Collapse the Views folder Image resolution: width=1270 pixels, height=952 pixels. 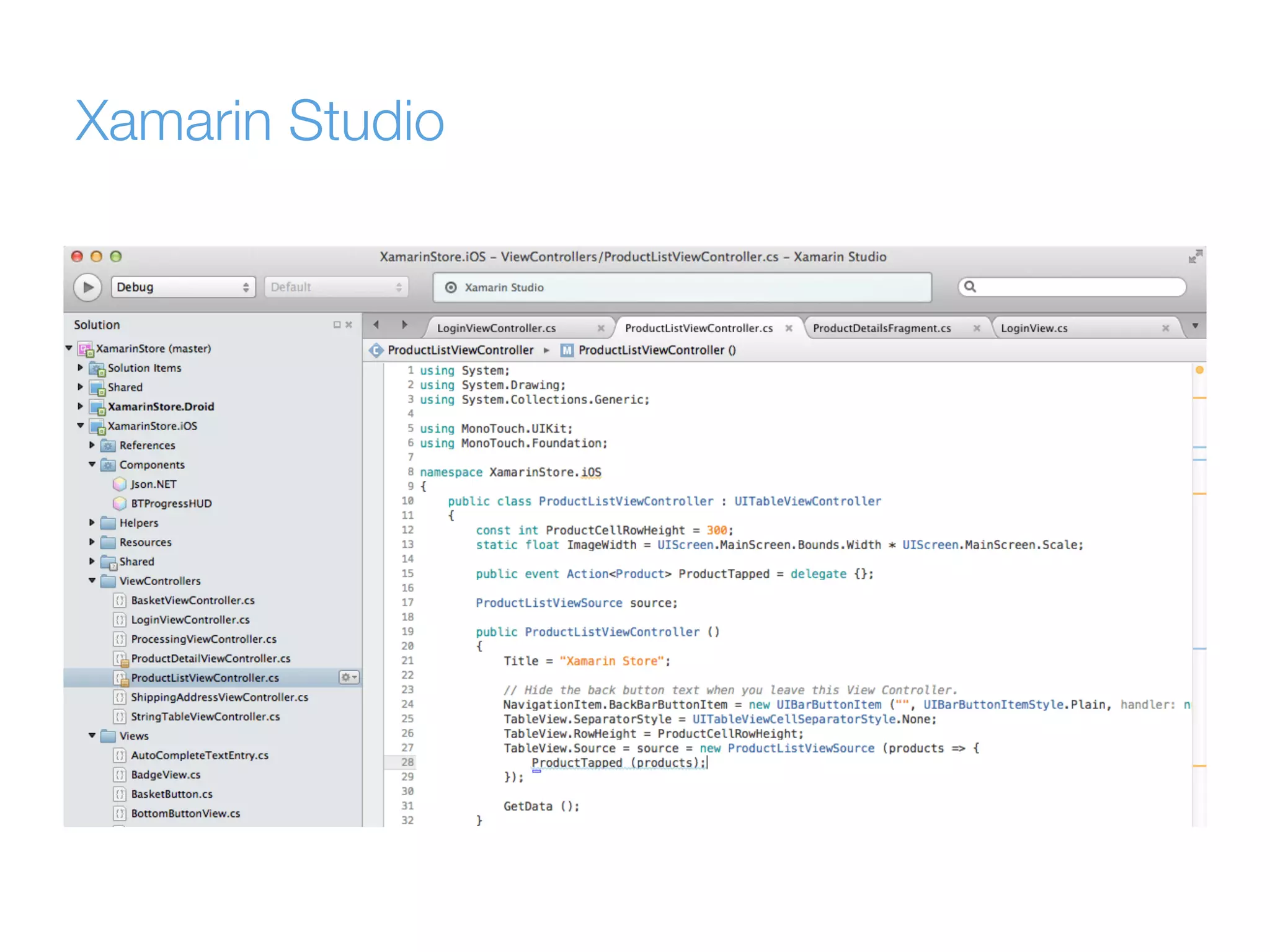click(x=92, y=736)
